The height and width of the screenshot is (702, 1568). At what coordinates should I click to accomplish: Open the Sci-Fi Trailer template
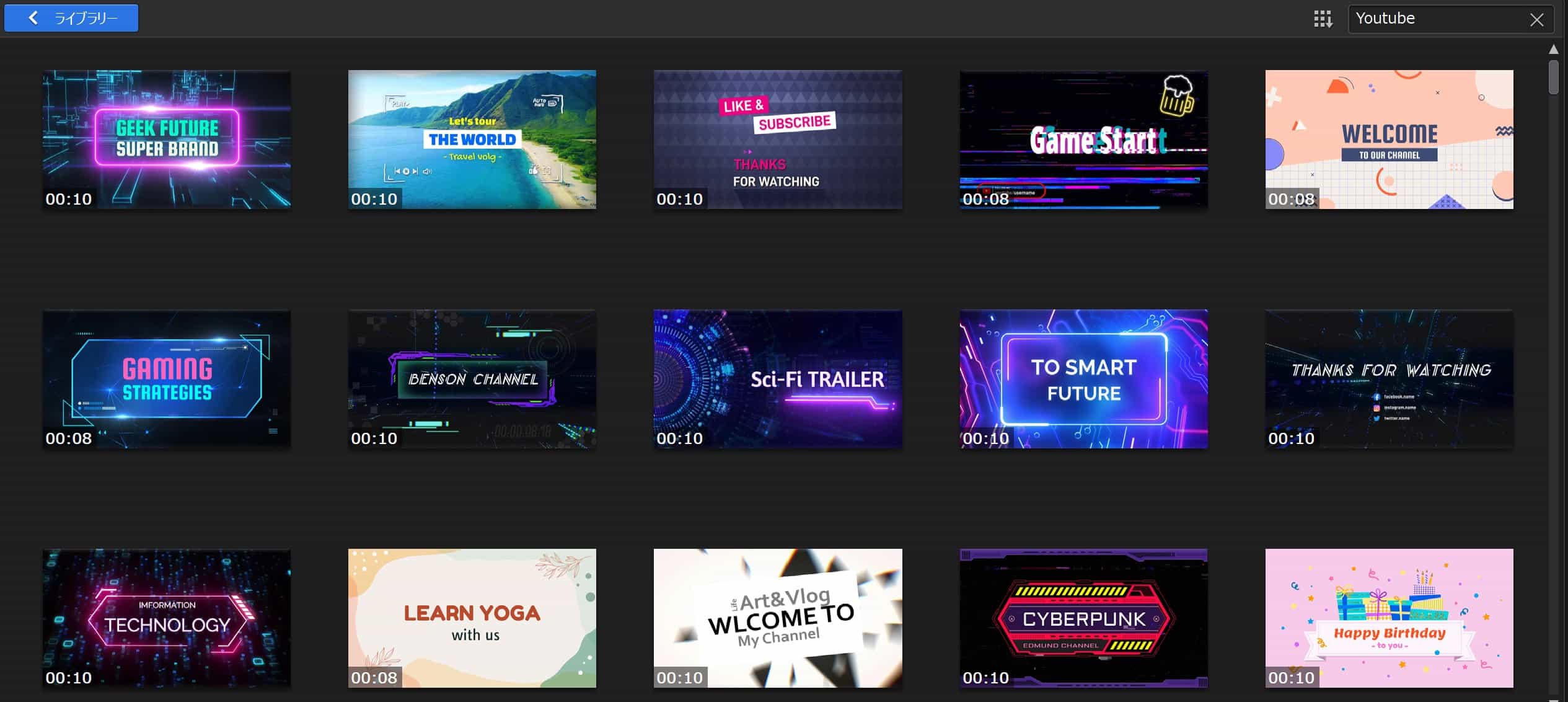[777, 378]
